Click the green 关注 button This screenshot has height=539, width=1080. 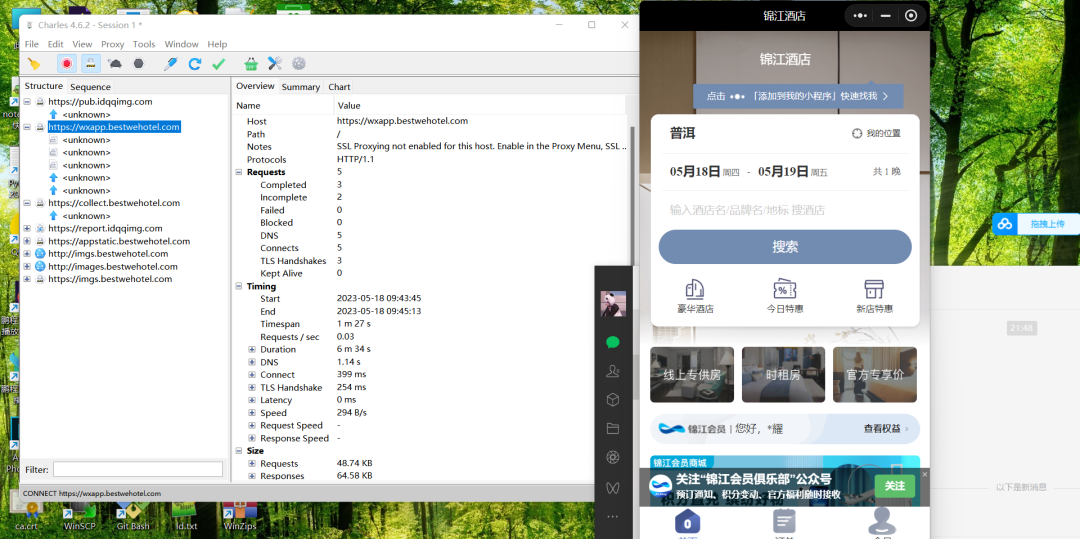point(895,486)
